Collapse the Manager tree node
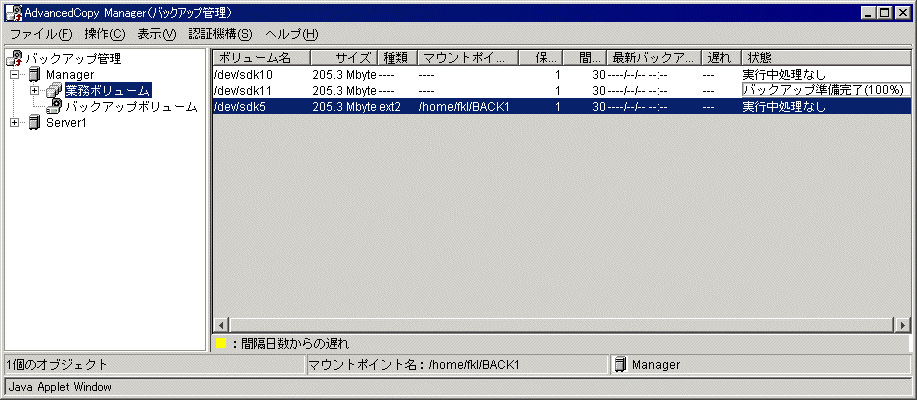 point(14,75)
